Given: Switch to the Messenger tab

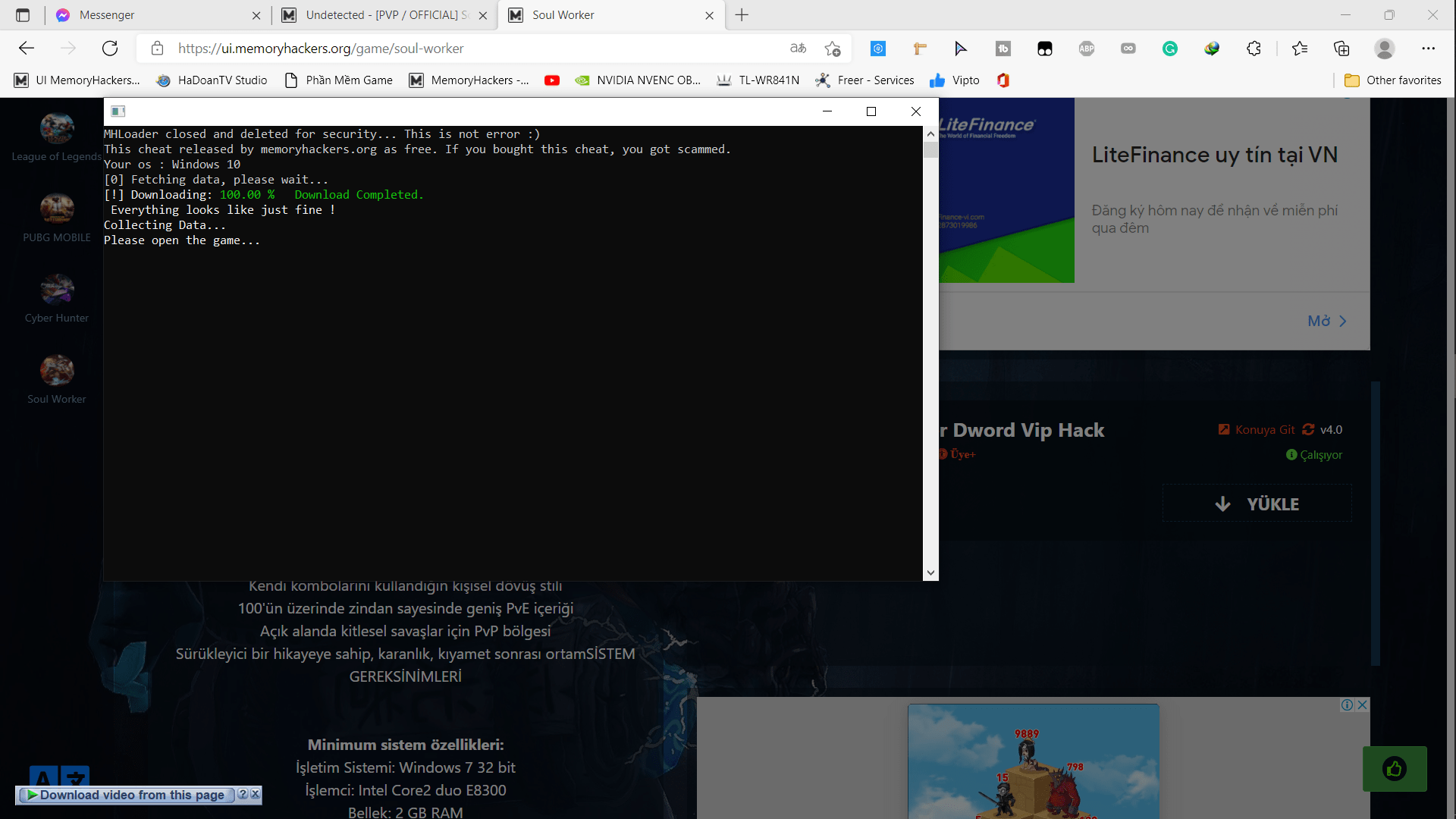Looking at the screenshot, I should pyautogui.click(x=159, y=15).
